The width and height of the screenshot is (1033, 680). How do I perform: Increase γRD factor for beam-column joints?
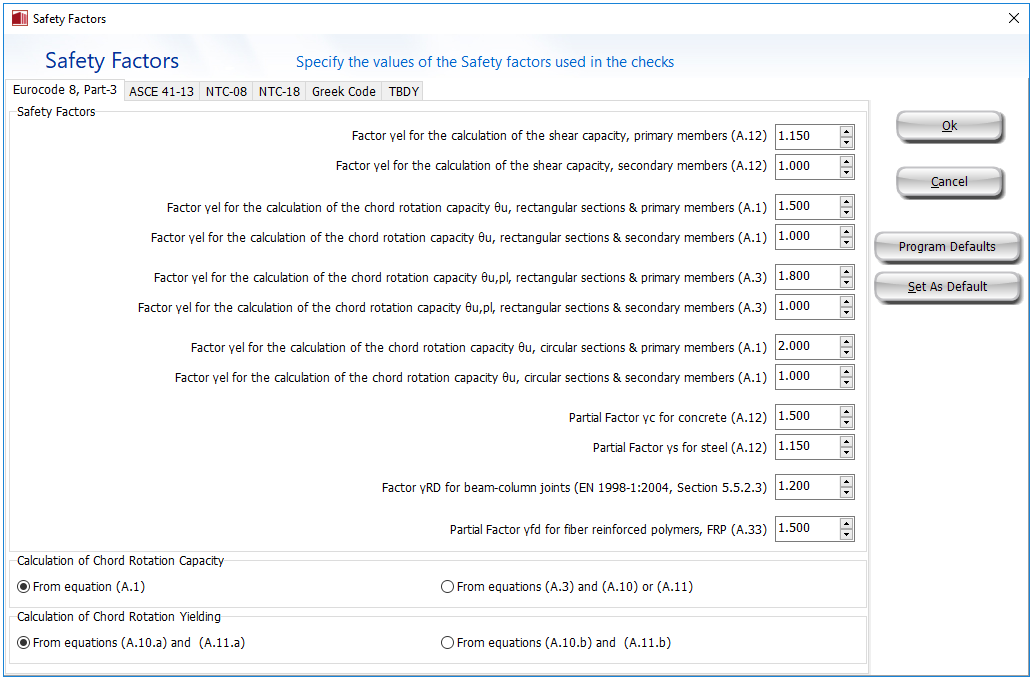point(847,481)
